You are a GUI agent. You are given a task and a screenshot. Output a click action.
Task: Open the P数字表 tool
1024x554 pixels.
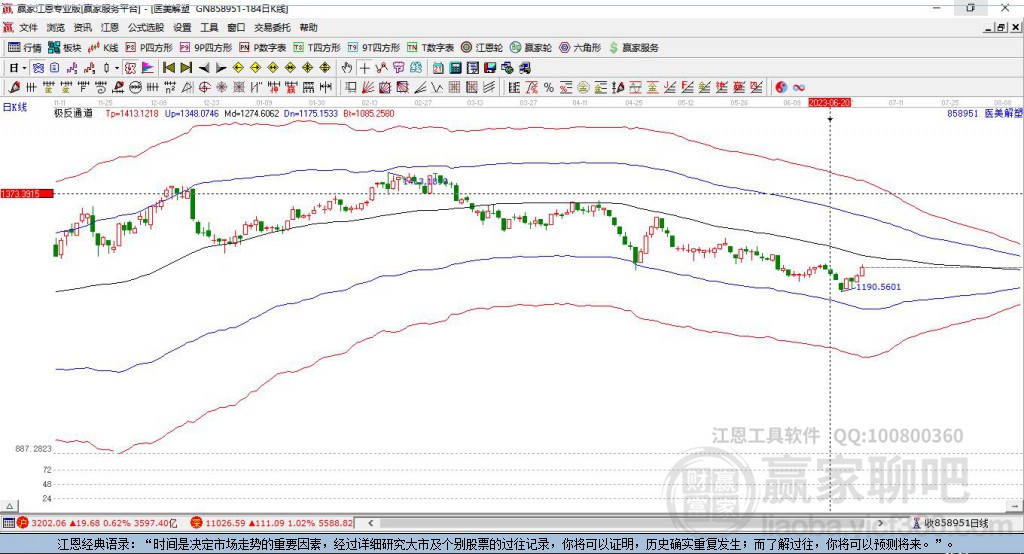[263, 48]
